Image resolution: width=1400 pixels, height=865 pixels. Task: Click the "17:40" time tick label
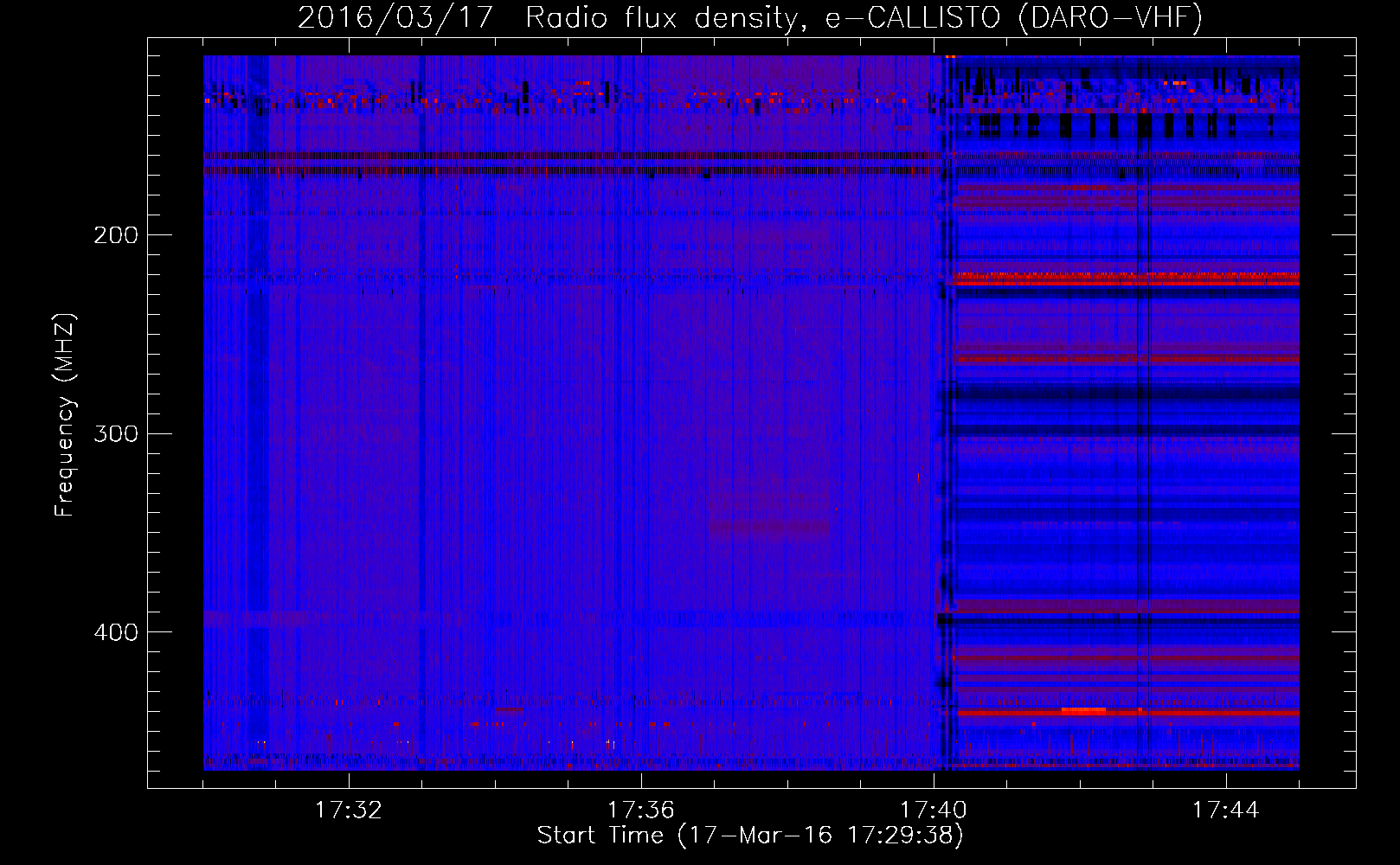tap(934, 811)
